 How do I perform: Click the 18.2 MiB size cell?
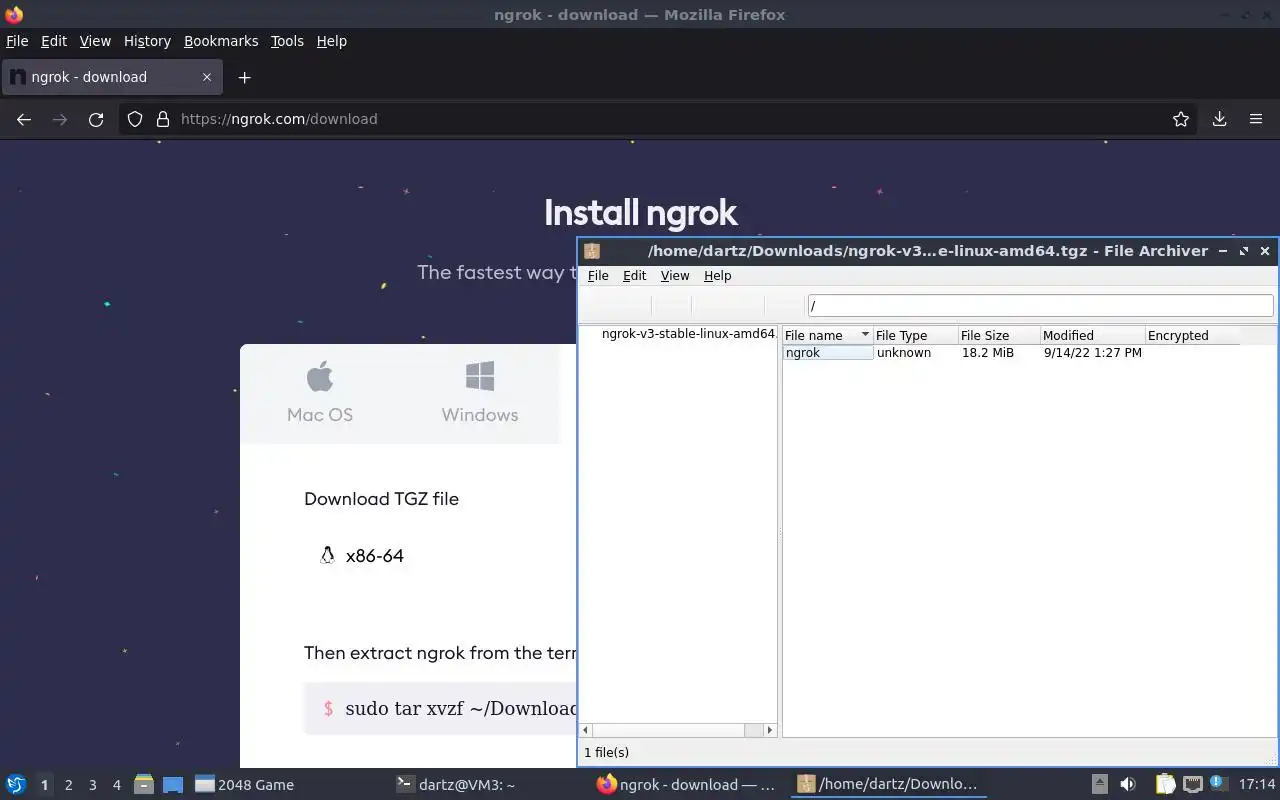(x=988, y=353)
